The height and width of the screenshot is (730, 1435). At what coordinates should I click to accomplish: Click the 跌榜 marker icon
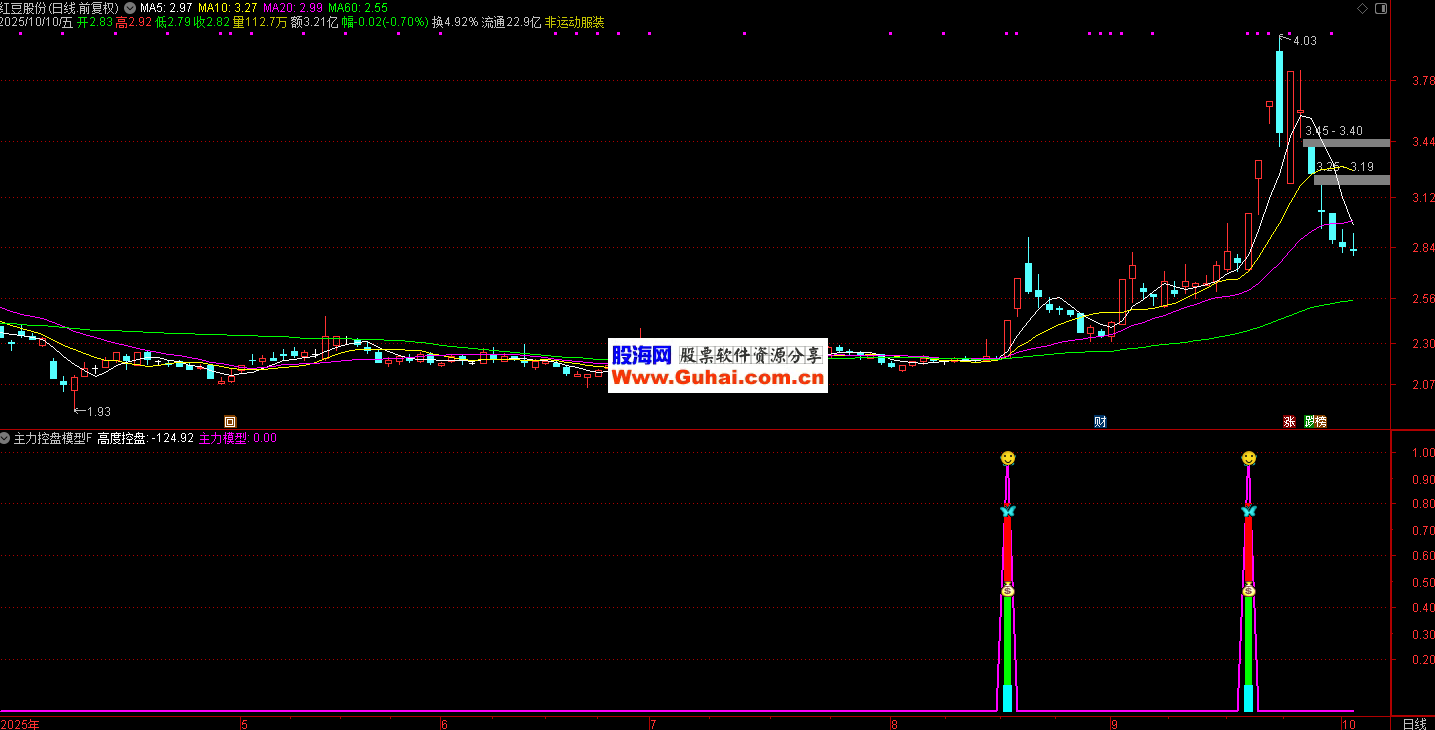[1315, 422]
